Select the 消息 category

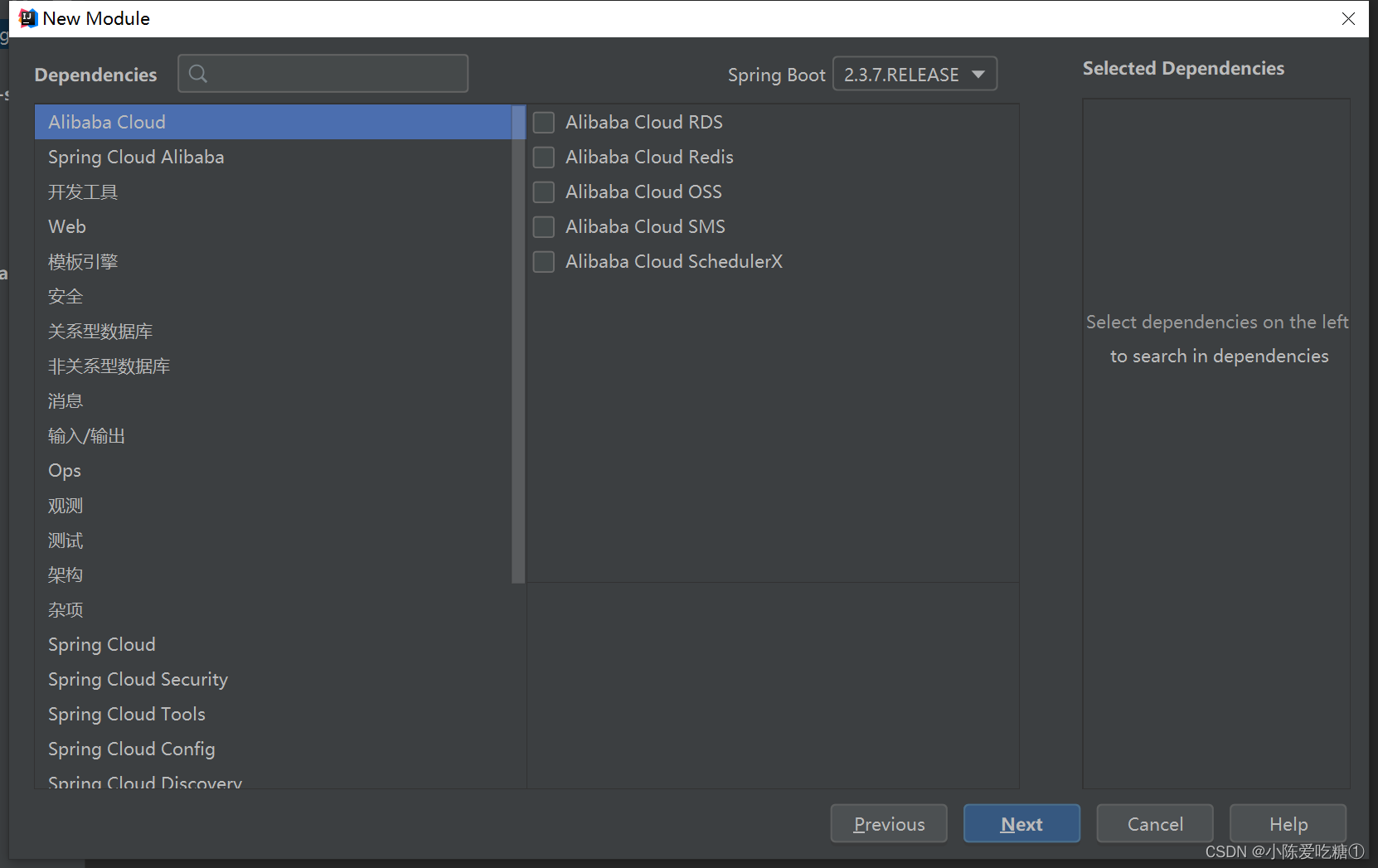coord(274,400)
